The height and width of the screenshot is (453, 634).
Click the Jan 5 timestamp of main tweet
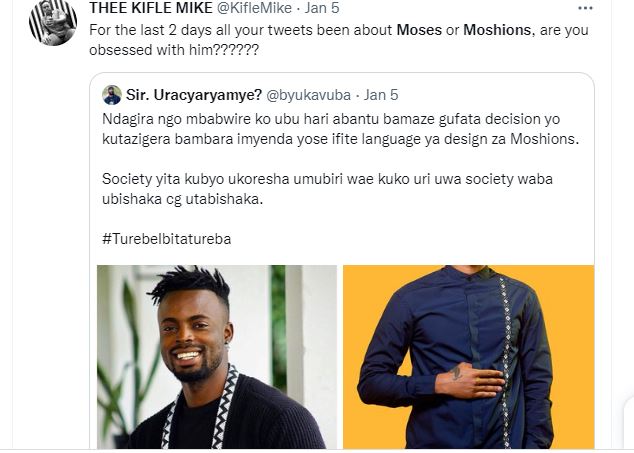tap(322, 8)
